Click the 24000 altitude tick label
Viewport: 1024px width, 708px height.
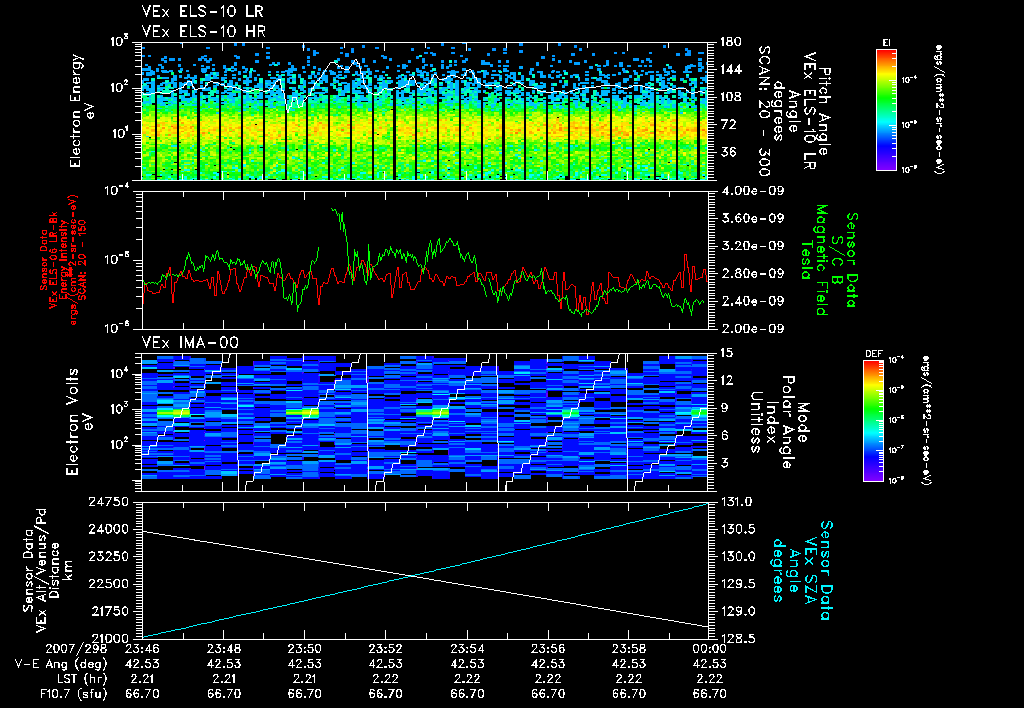point(108,529)
